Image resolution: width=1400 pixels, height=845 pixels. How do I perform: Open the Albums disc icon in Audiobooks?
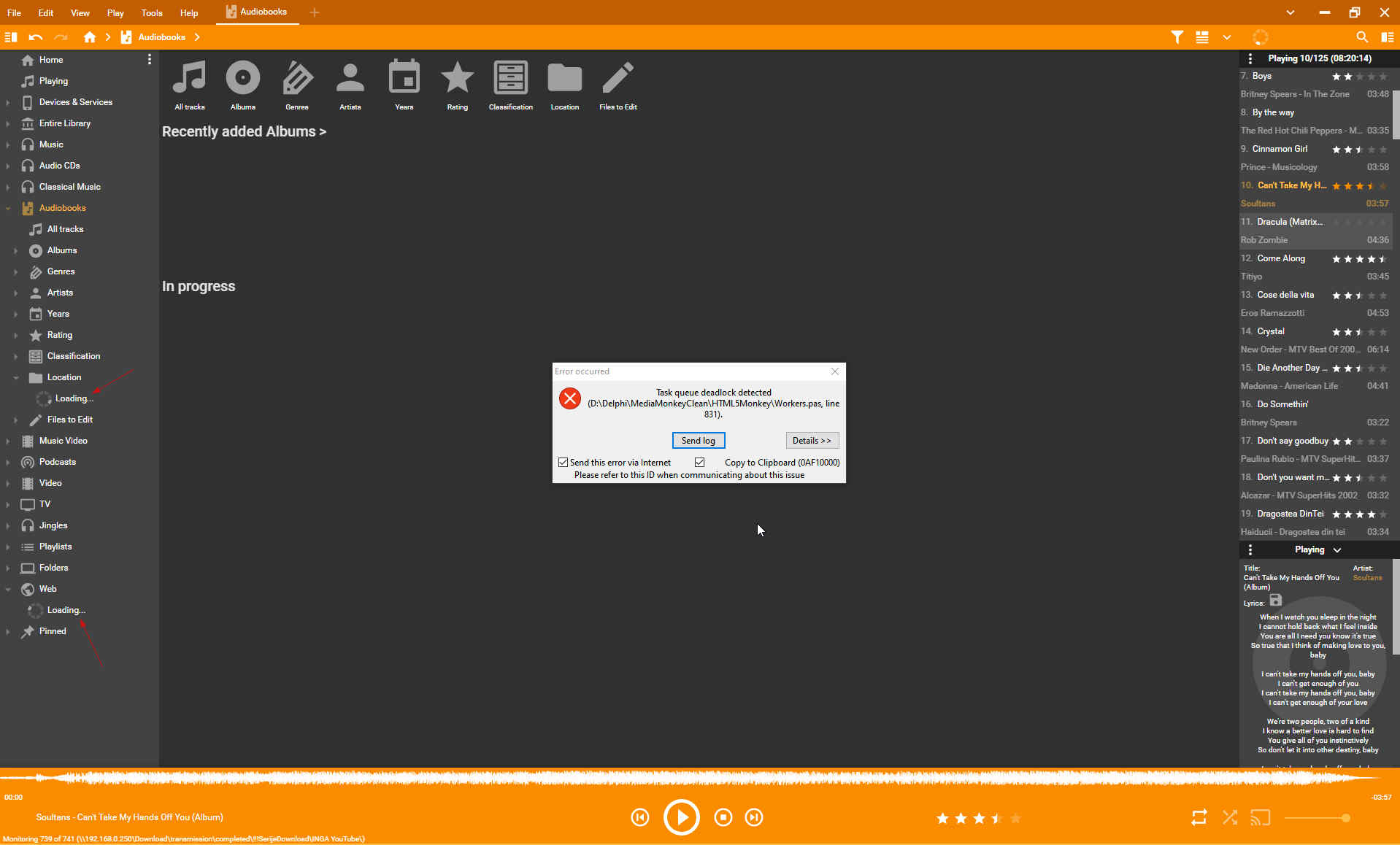[x=242, y=78]
